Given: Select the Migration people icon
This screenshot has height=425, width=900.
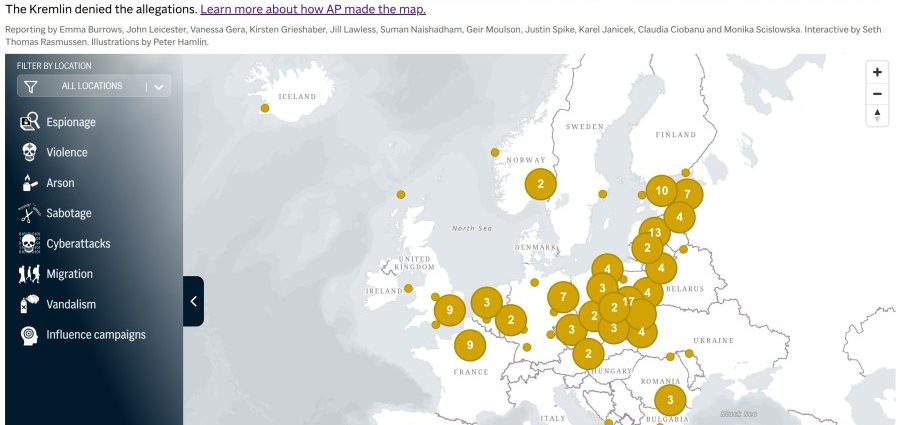Looking at the screenshot, I should coord(29,273).
